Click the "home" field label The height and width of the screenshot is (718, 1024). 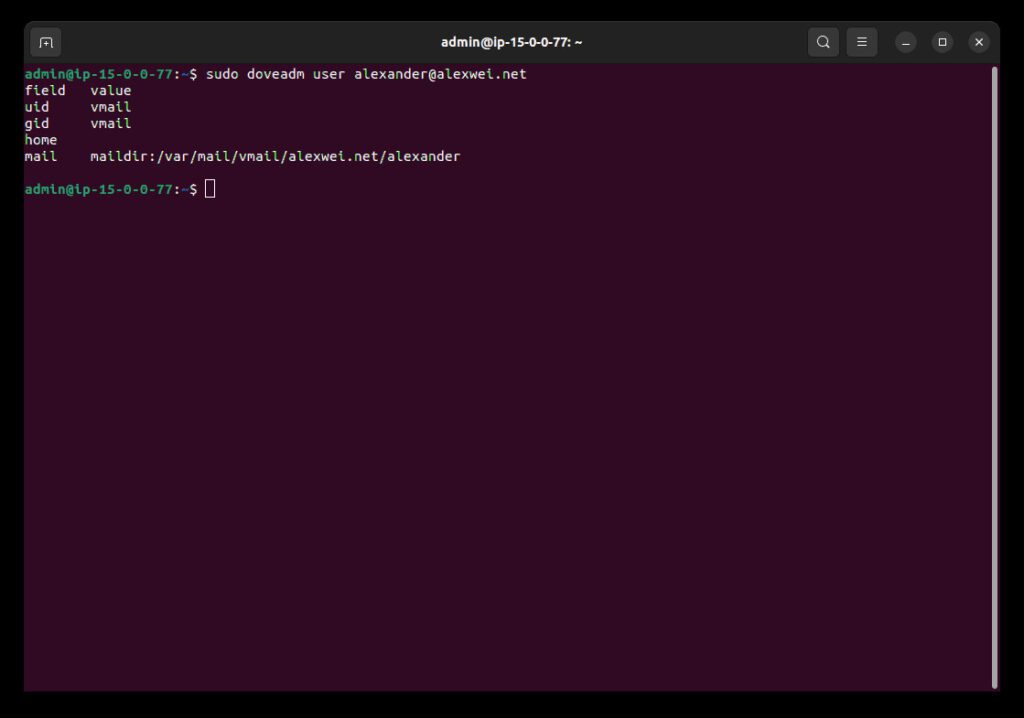pos(41,140)
